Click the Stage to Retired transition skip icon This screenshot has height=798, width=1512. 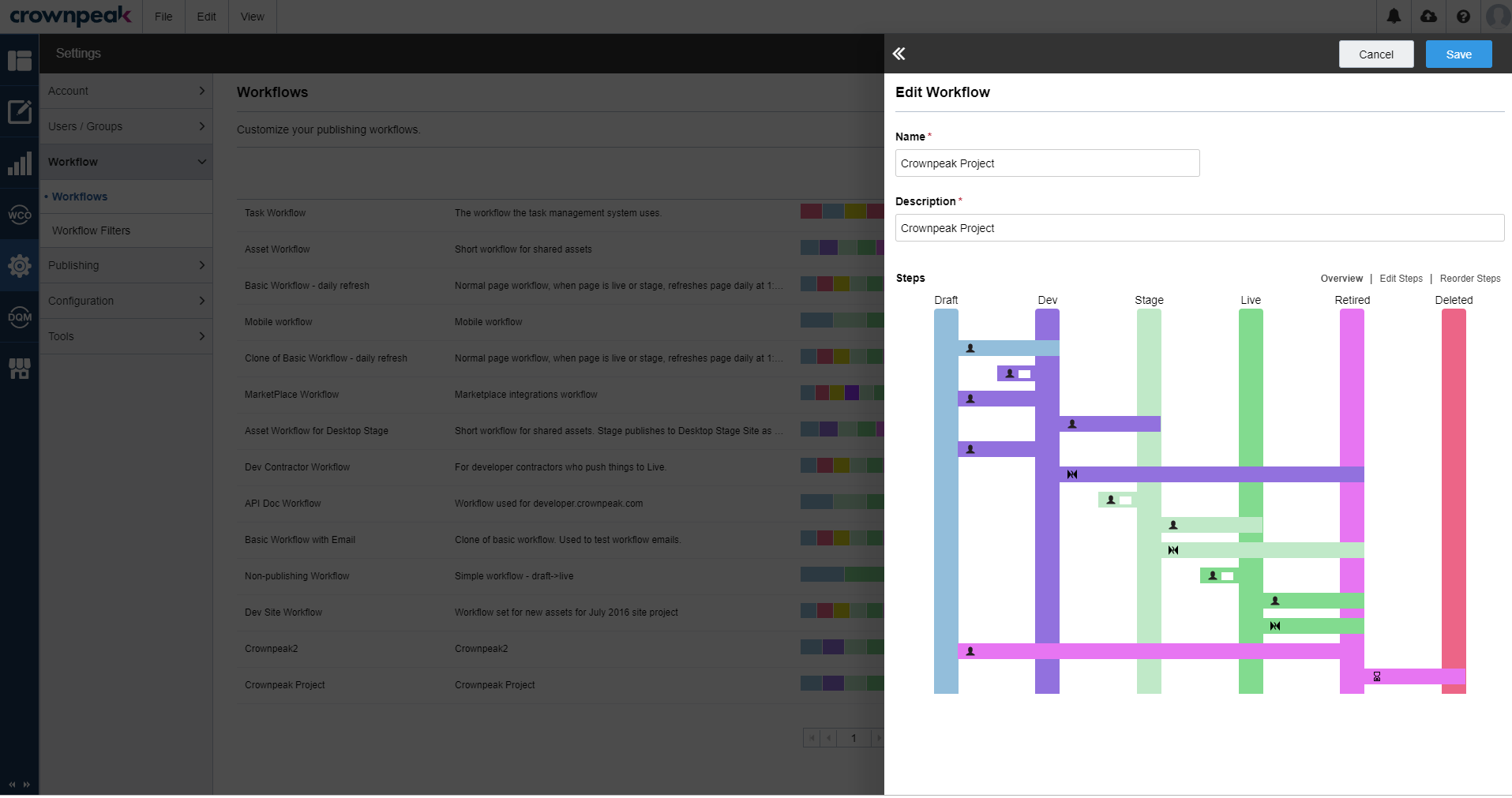coord(1173,550)
